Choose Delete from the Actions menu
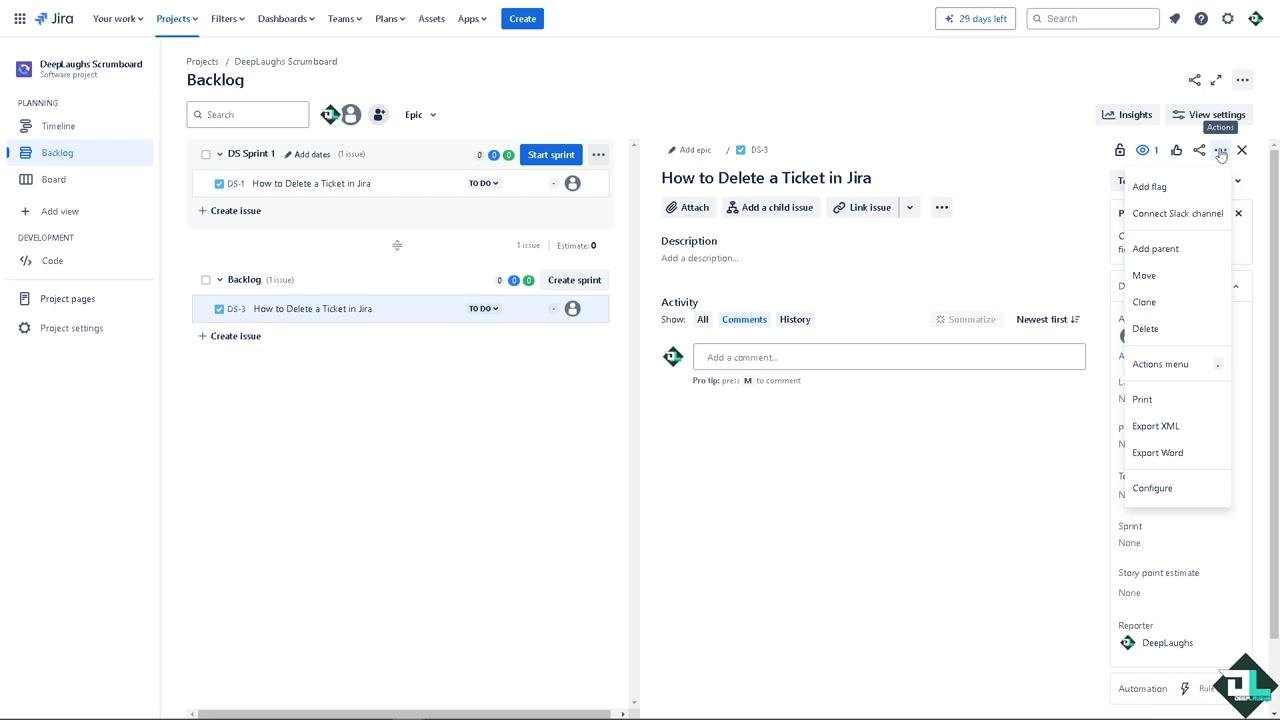 pyautogui.click(x=1177, y=329)
